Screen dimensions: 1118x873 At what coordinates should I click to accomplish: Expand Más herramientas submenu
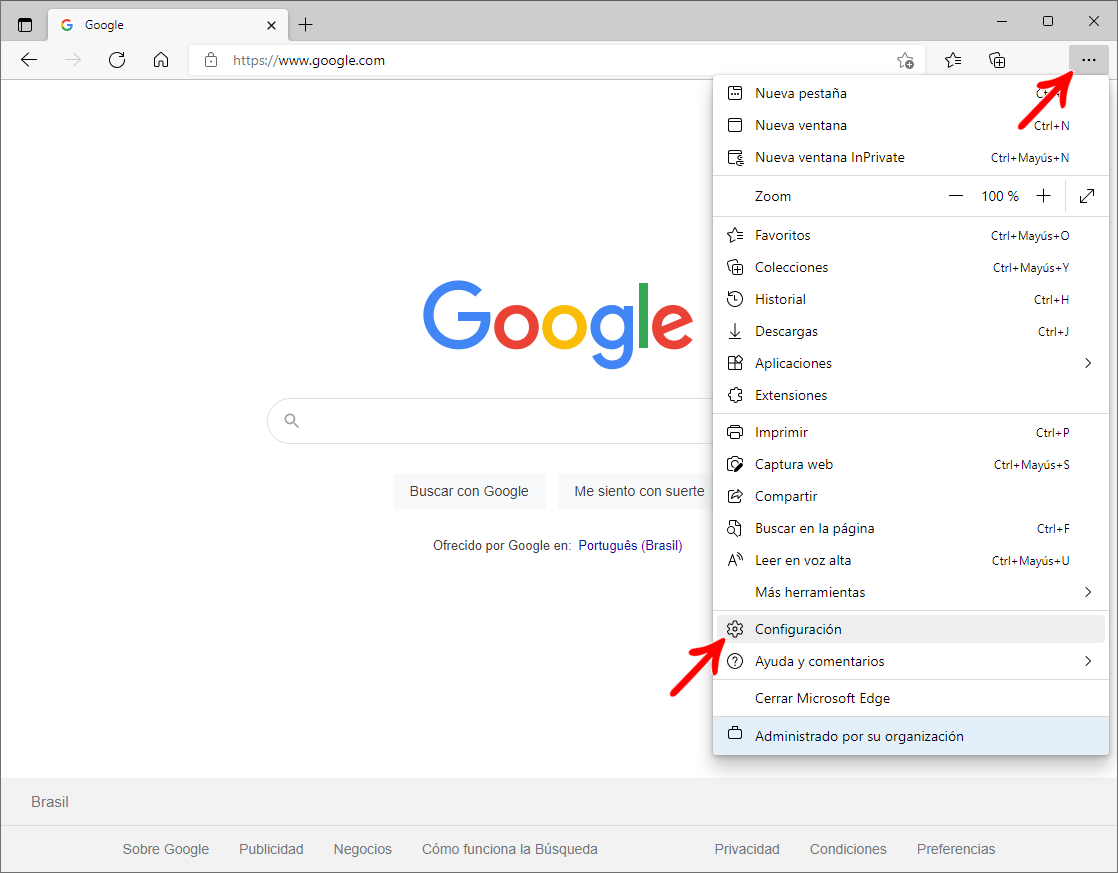[x=911, y=592]
